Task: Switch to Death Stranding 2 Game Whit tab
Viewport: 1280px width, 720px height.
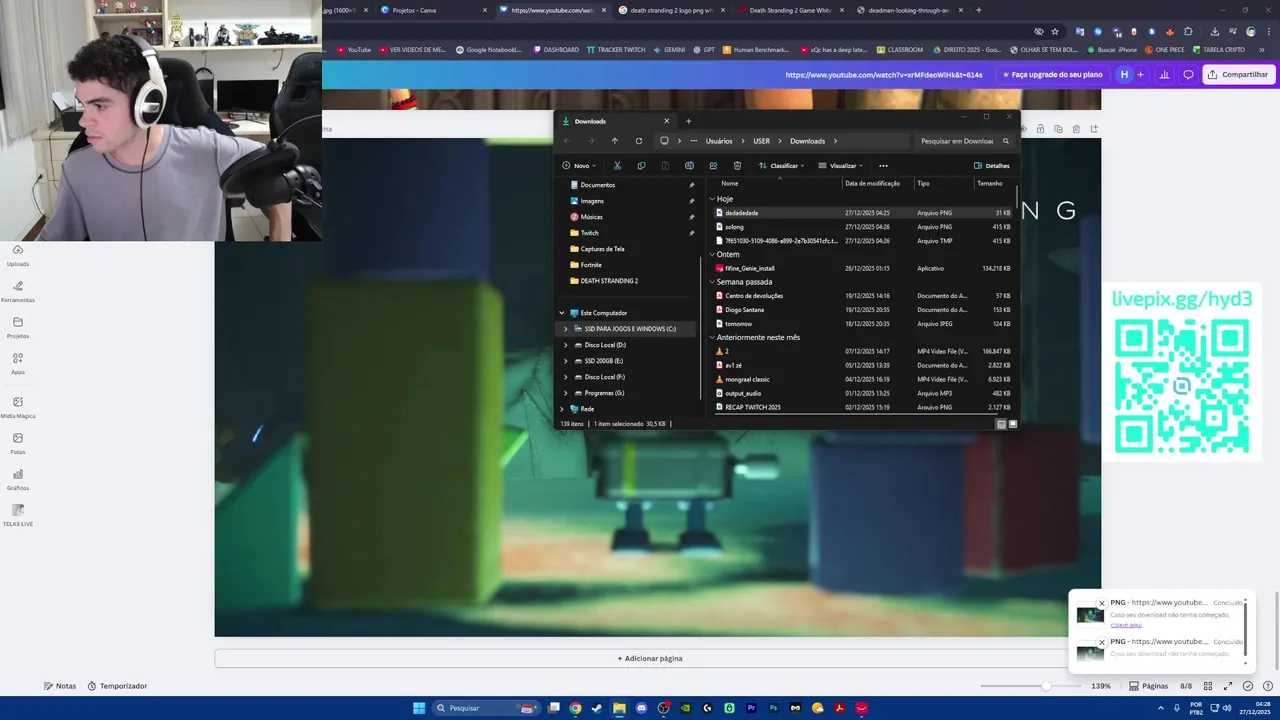Action: pyautogui.click(x=790, y=10)
